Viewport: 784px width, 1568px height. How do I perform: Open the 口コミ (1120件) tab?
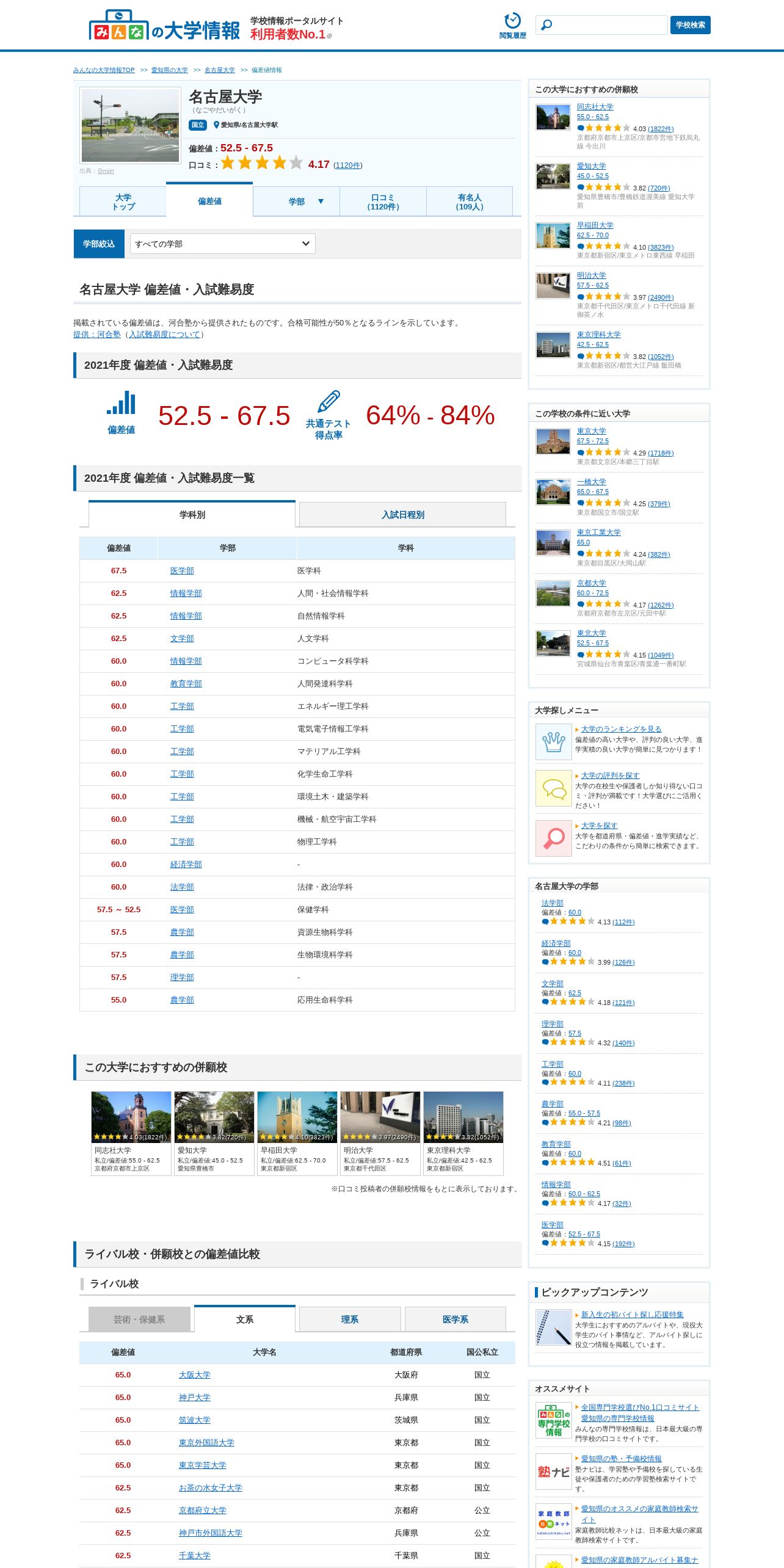pos(383,202)
